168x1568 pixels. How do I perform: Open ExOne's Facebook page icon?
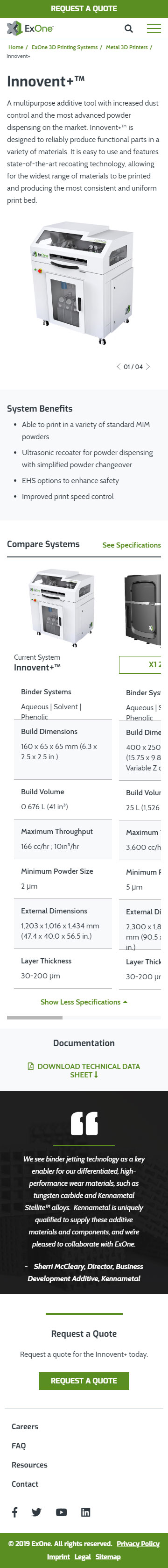[x=14, y=1512]
